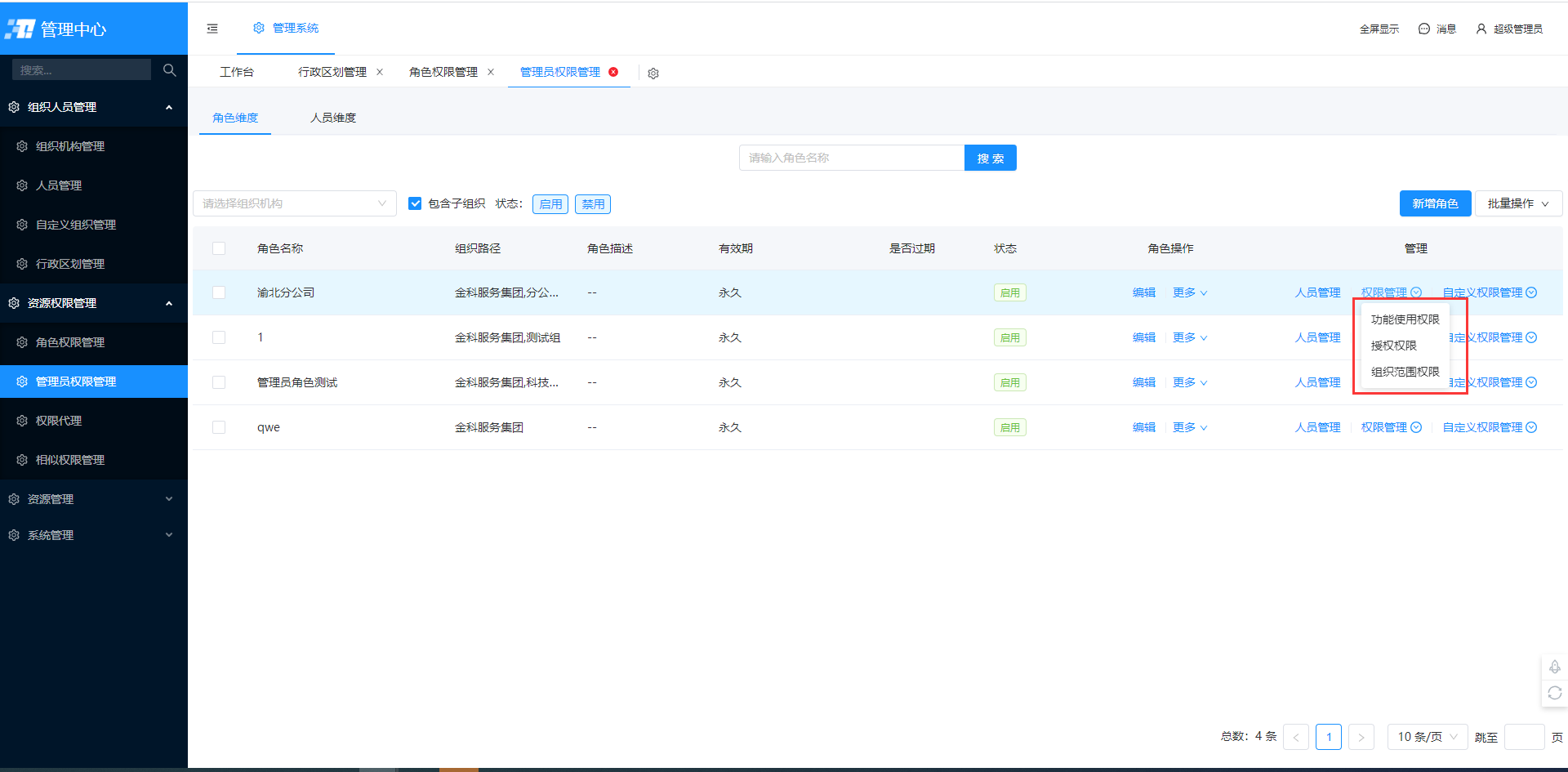Viewport: 1568px width, 772px height.
Task: Click the 消息 message icon
Action: coord(1424,29)
